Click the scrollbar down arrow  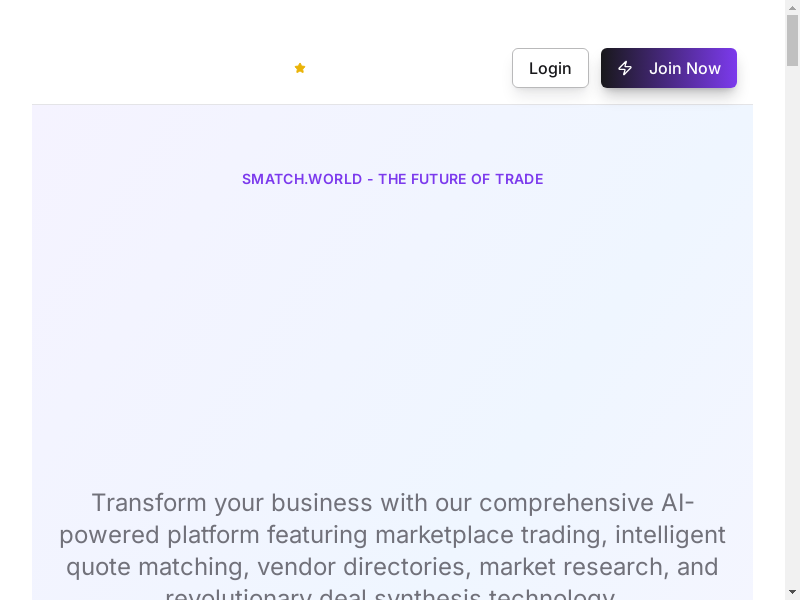pos(792,592)
